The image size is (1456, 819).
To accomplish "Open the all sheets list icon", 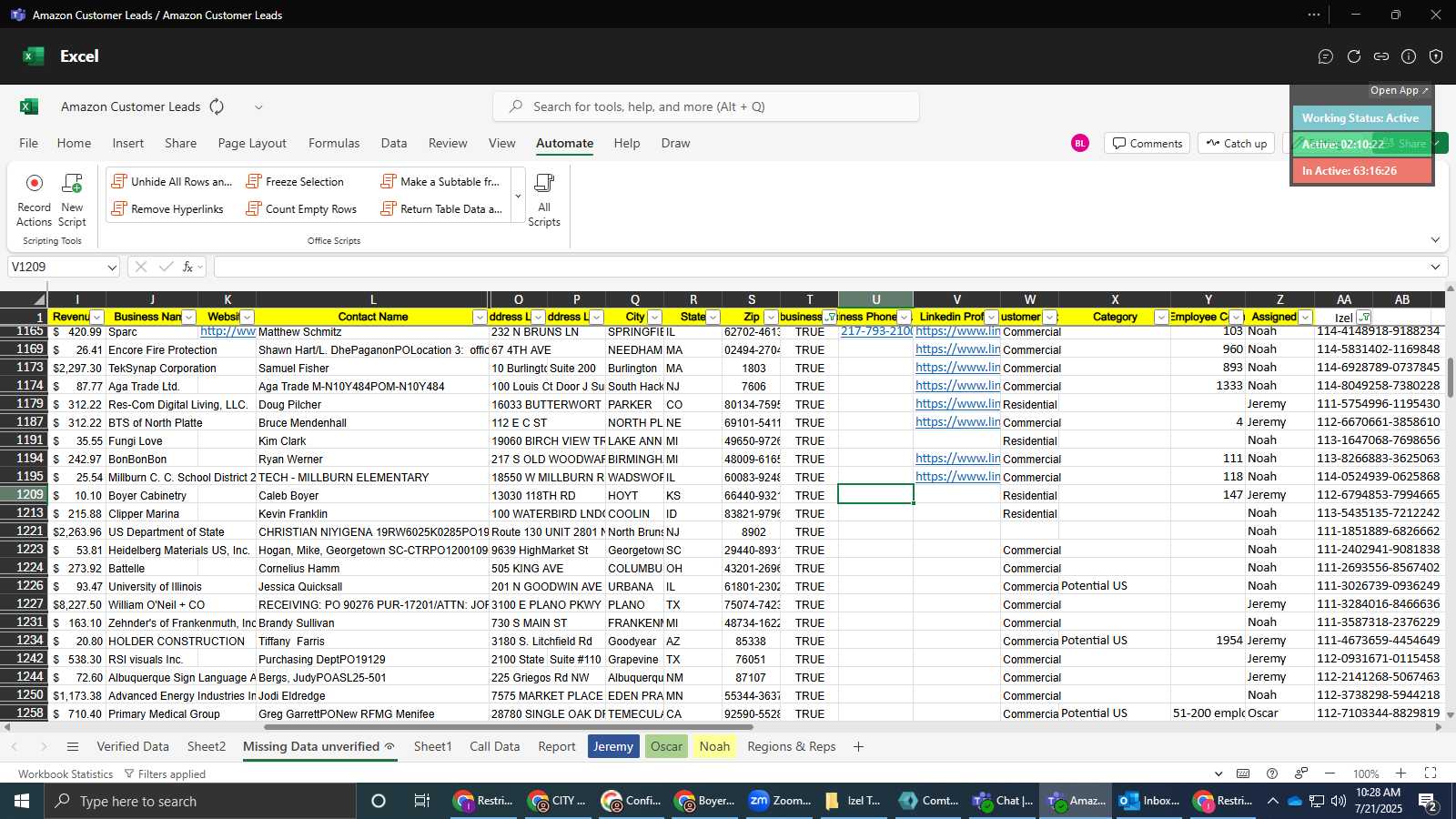I will click(x=73, y=746).
